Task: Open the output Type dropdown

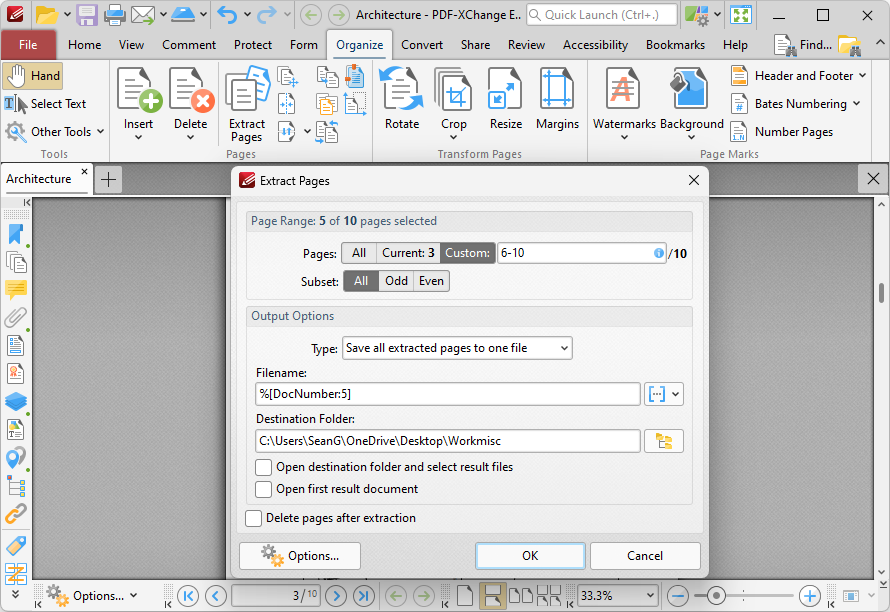Action: point(457,348)
